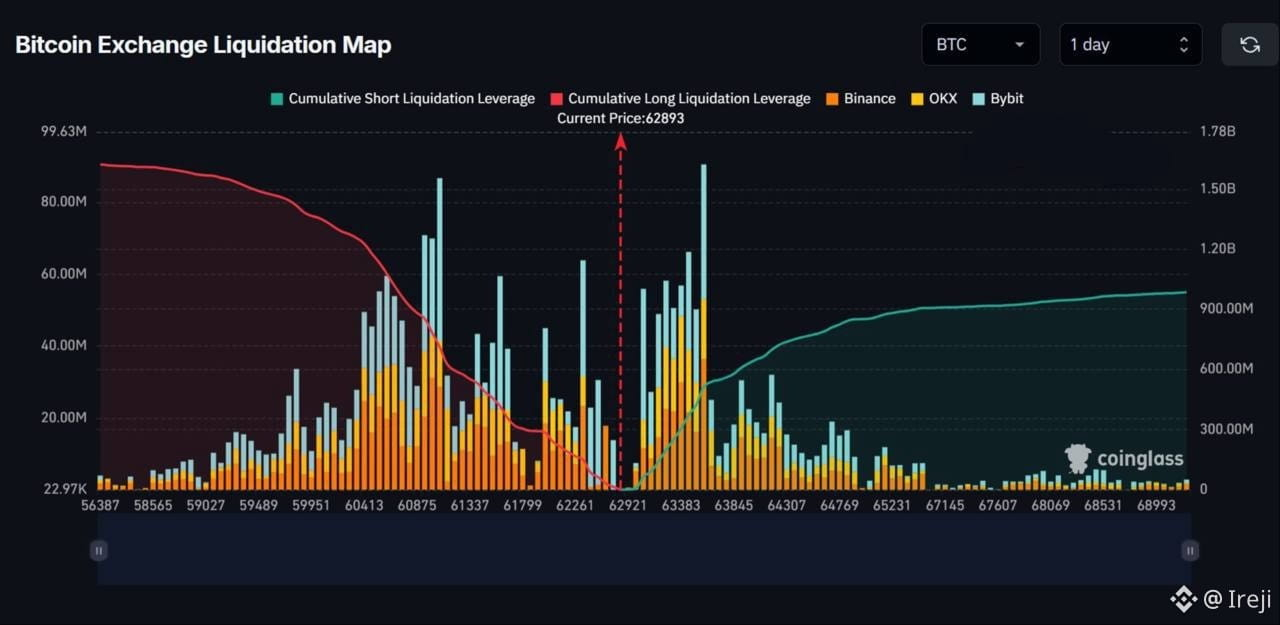Toggle Cumulative Short Liquidation Leverage legend
The image size is (1280, 625).
[402, 98]
